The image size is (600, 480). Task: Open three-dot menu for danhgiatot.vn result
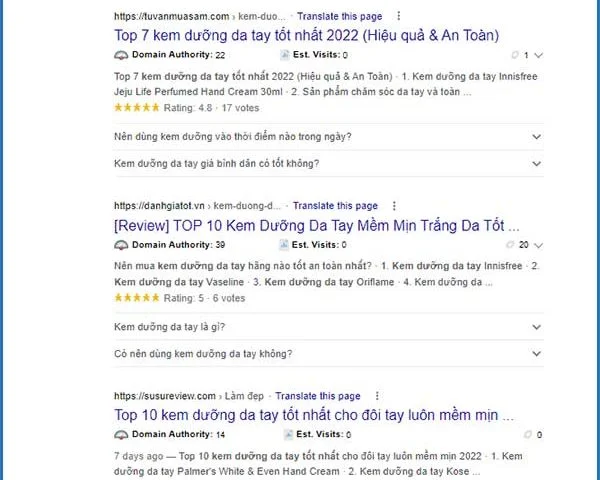click(x=394, y=206)
